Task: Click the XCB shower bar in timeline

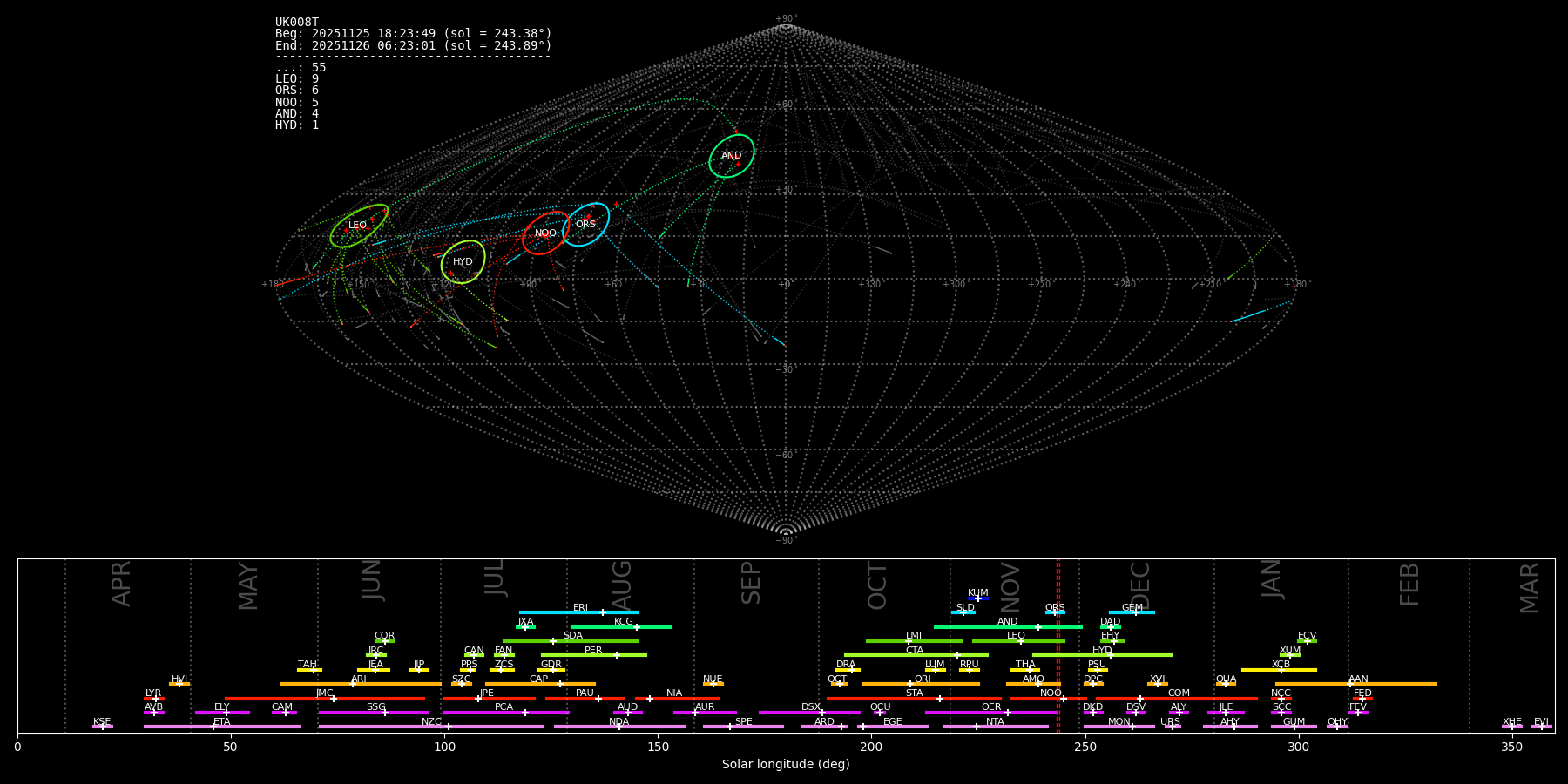Action: (x=1279, y=669)
